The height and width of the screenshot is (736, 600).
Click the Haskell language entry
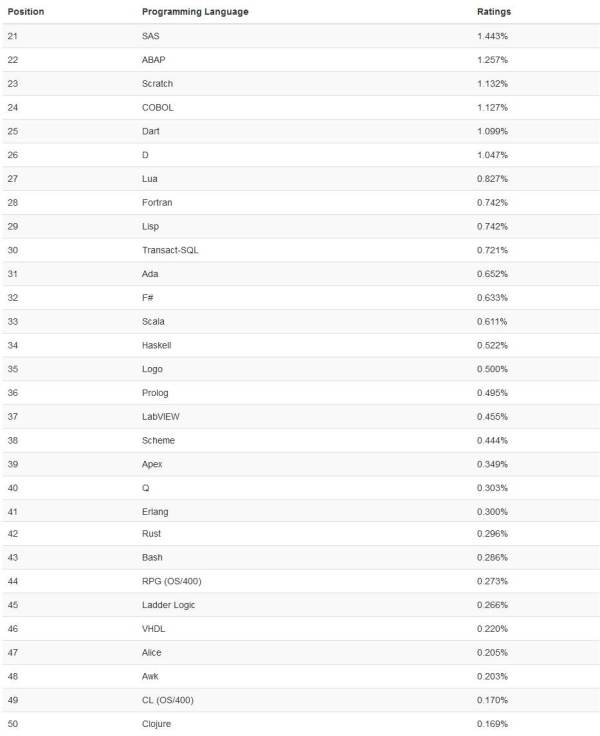click(158, 345)
